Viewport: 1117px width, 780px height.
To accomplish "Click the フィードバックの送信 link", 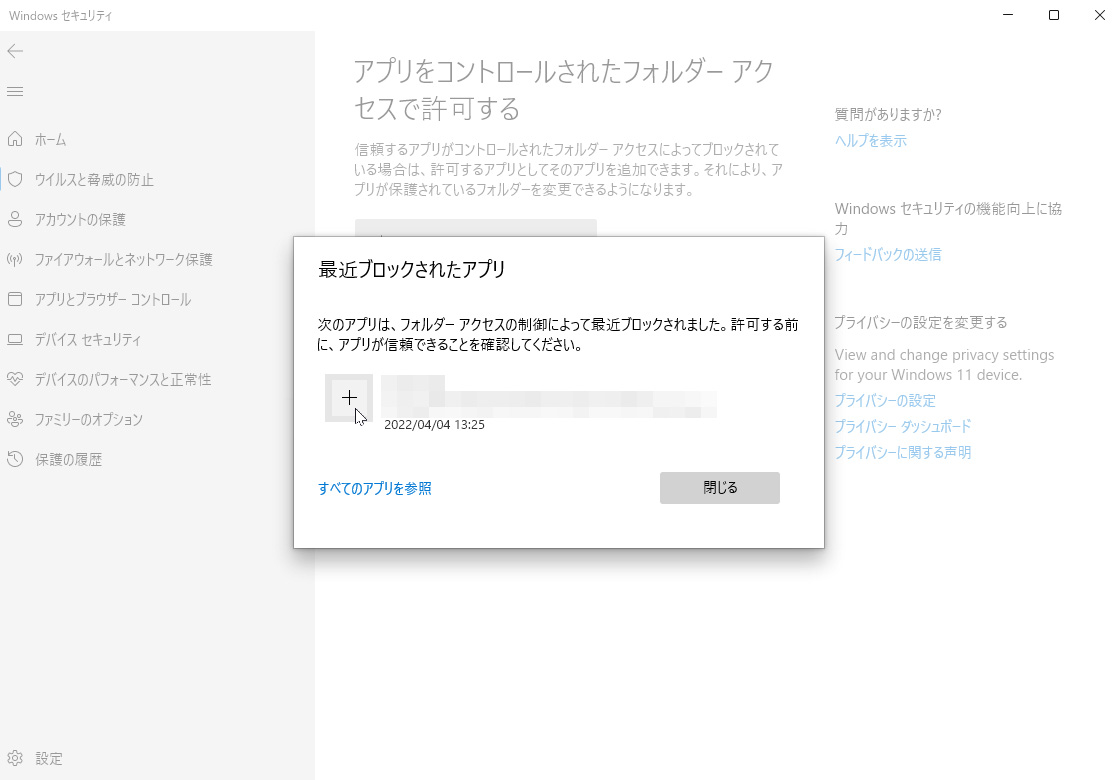I will [x=888, y=254].
